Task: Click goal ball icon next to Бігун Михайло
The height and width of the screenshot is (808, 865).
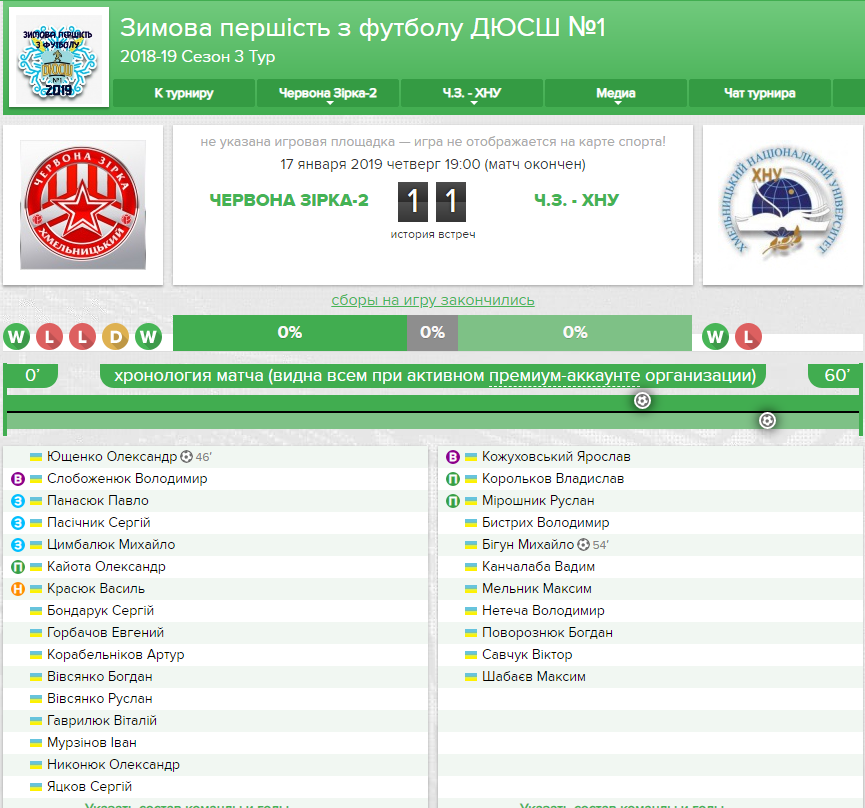Action: point(584,545)
